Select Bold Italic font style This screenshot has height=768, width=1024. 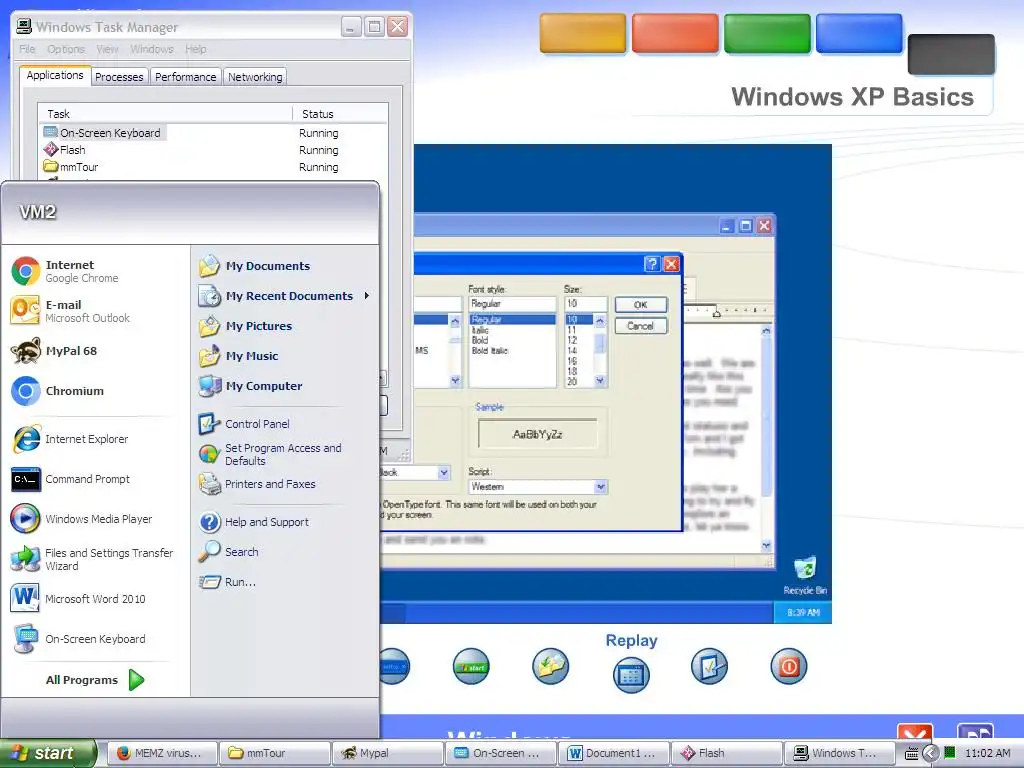click(490, 351)
